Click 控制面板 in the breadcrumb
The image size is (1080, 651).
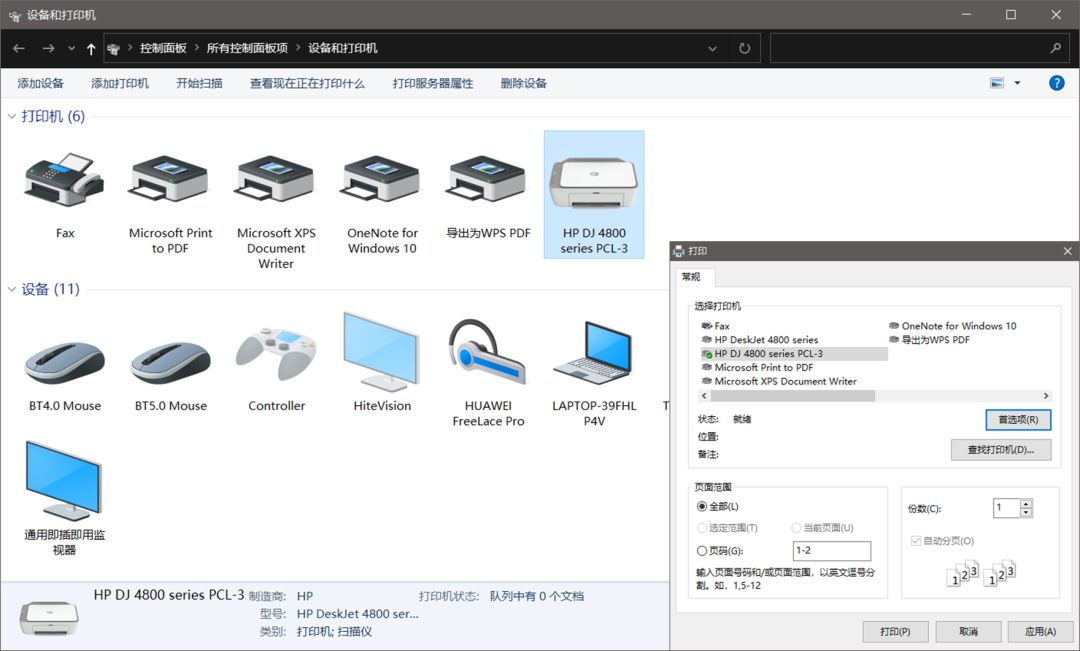163,48
